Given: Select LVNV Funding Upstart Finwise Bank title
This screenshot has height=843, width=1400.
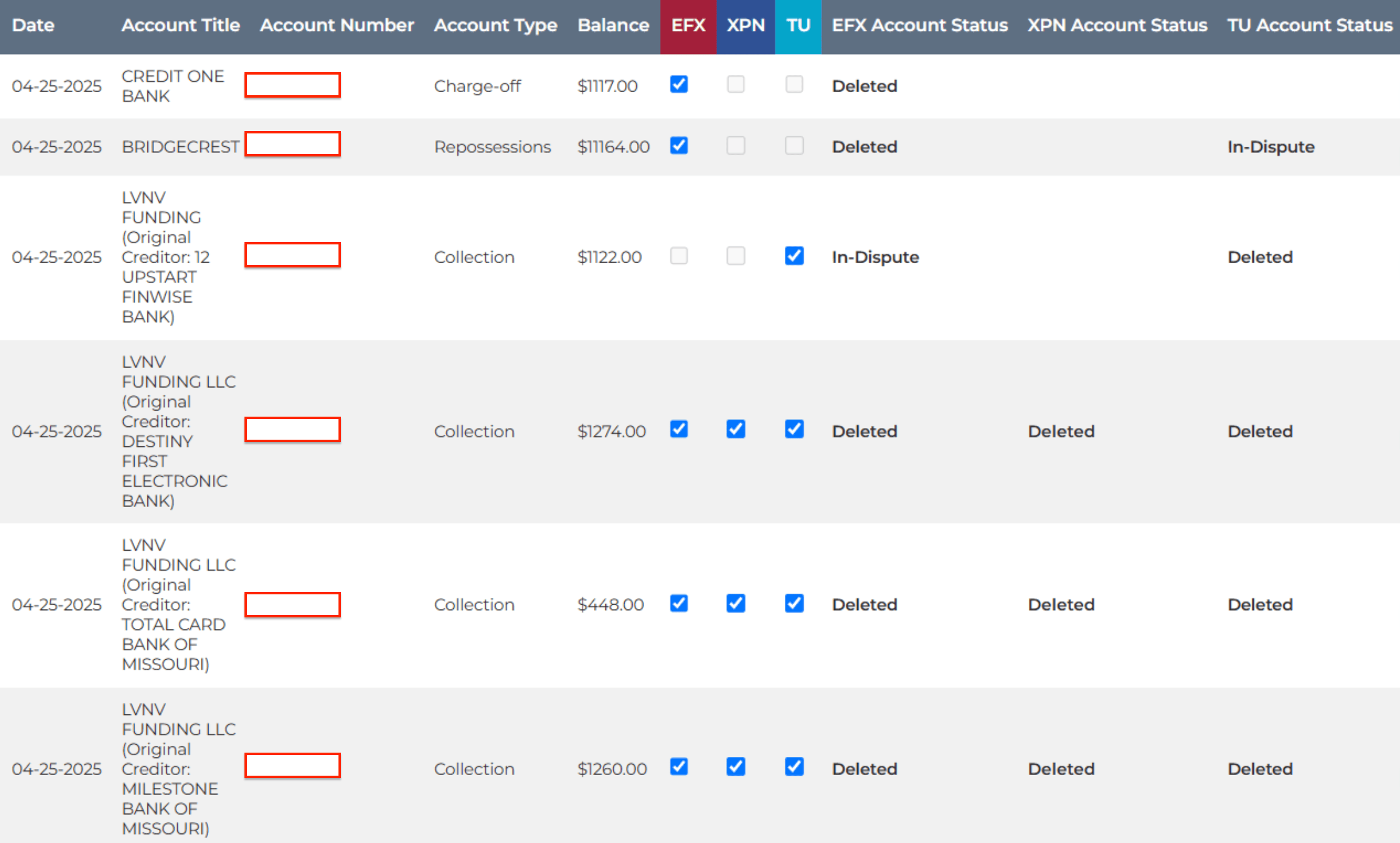Looking at the screenshot, I should [166, 257].
